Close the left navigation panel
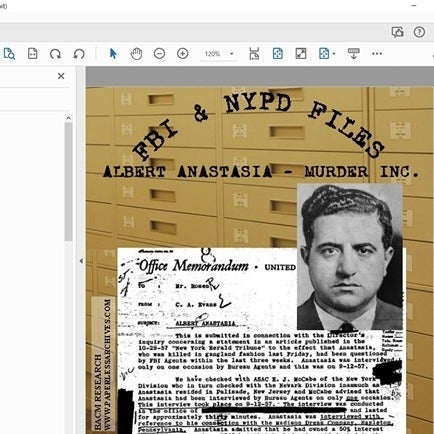This screenshot has height=434, width=434. pos(61,76)
